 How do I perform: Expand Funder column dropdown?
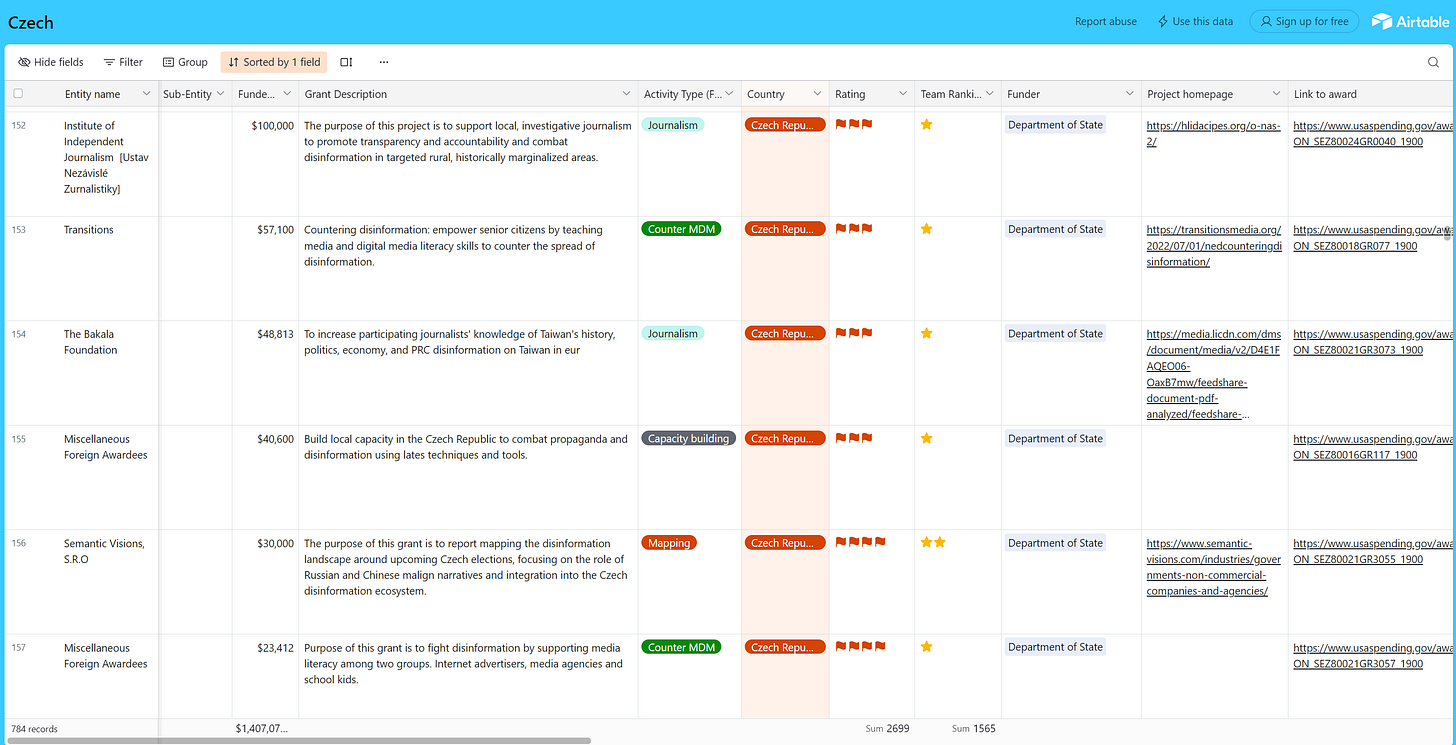tap(1129, 94)
